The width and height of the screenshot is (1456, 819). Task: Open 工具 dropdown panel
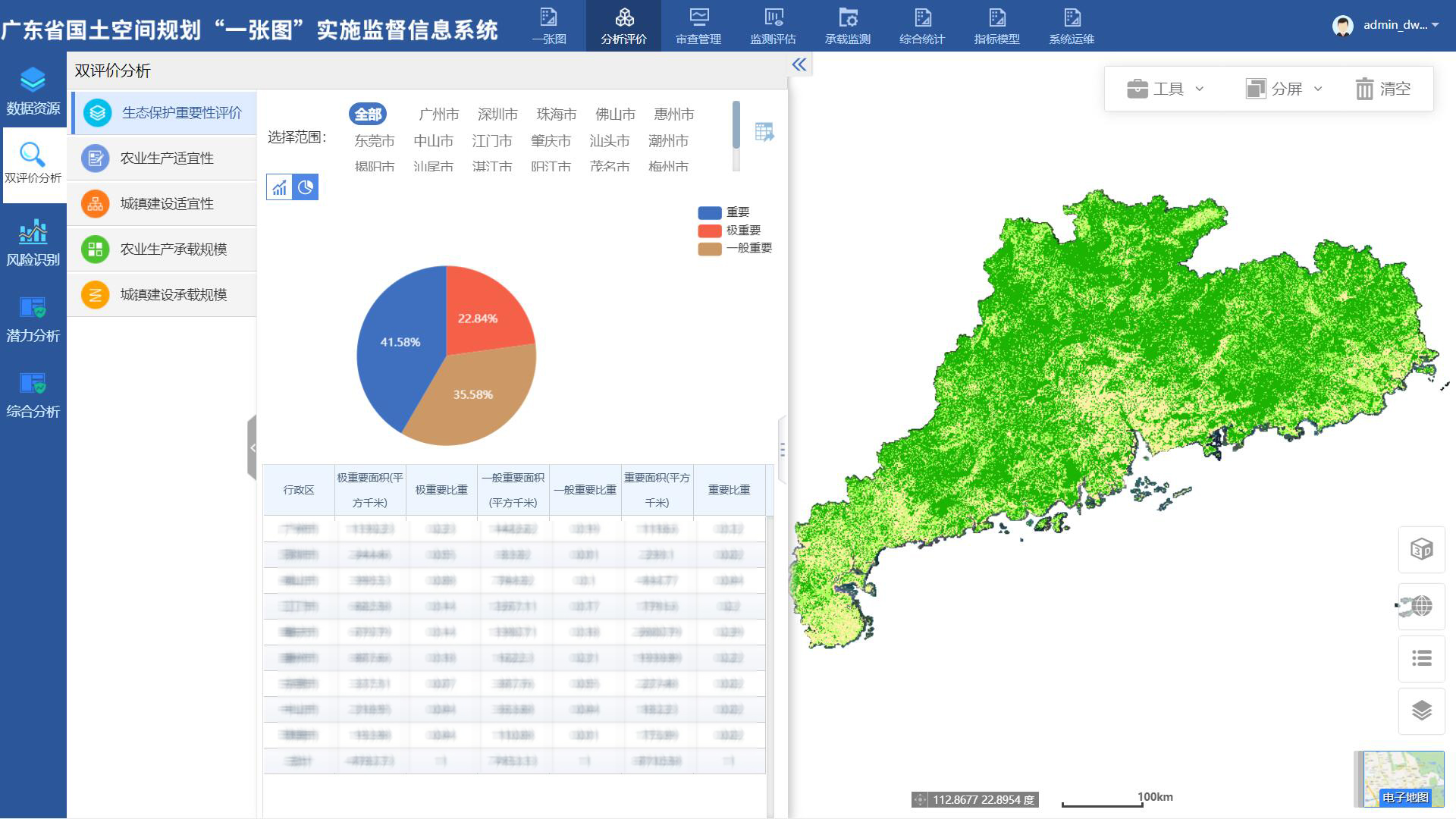(x=1164, y=89)
